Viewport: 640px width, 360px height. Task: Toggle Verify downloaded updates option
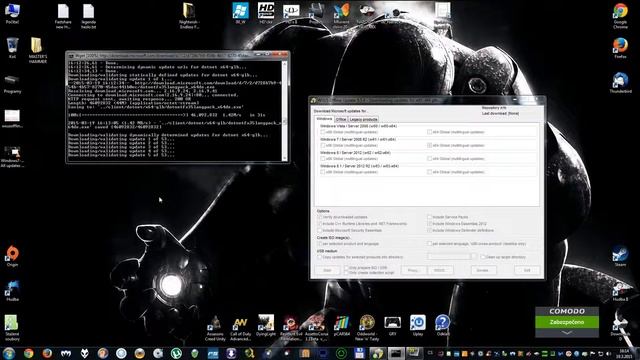click(320, 217)
